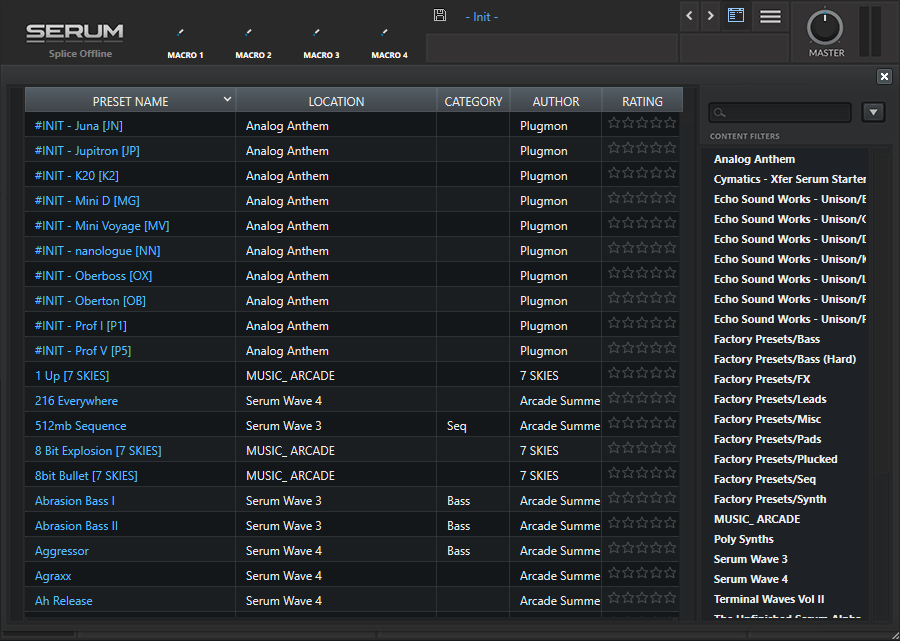Load preset 1 Up [7 SKIES]

[72, 376]
